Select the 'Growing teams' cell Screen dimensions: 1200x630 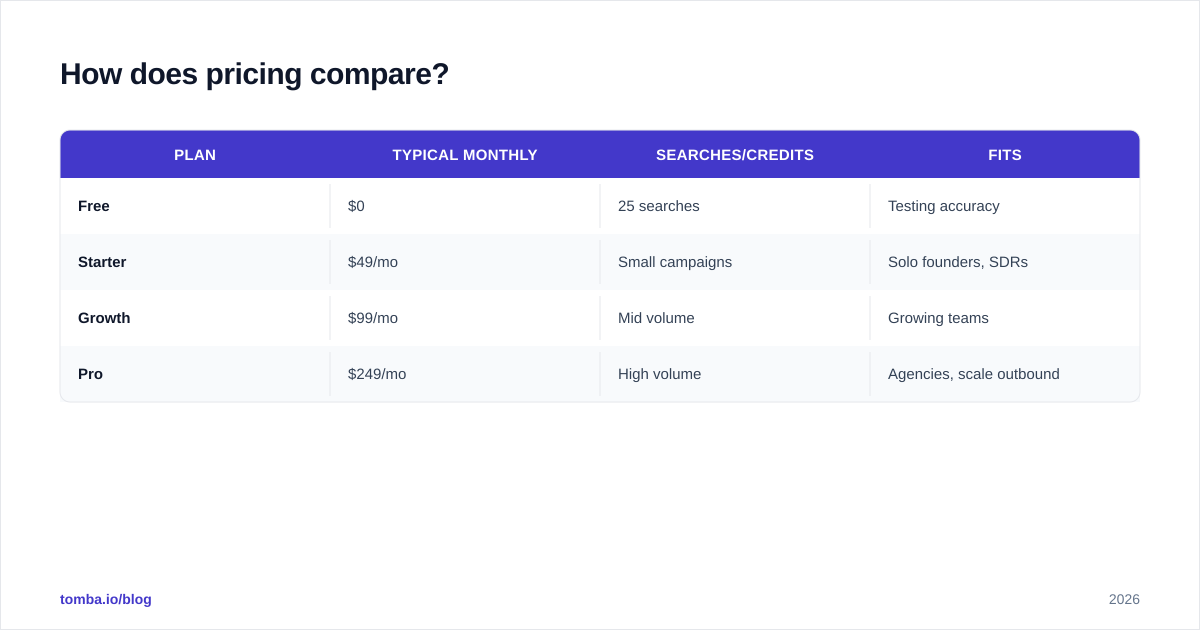[x=1005, y=318]
